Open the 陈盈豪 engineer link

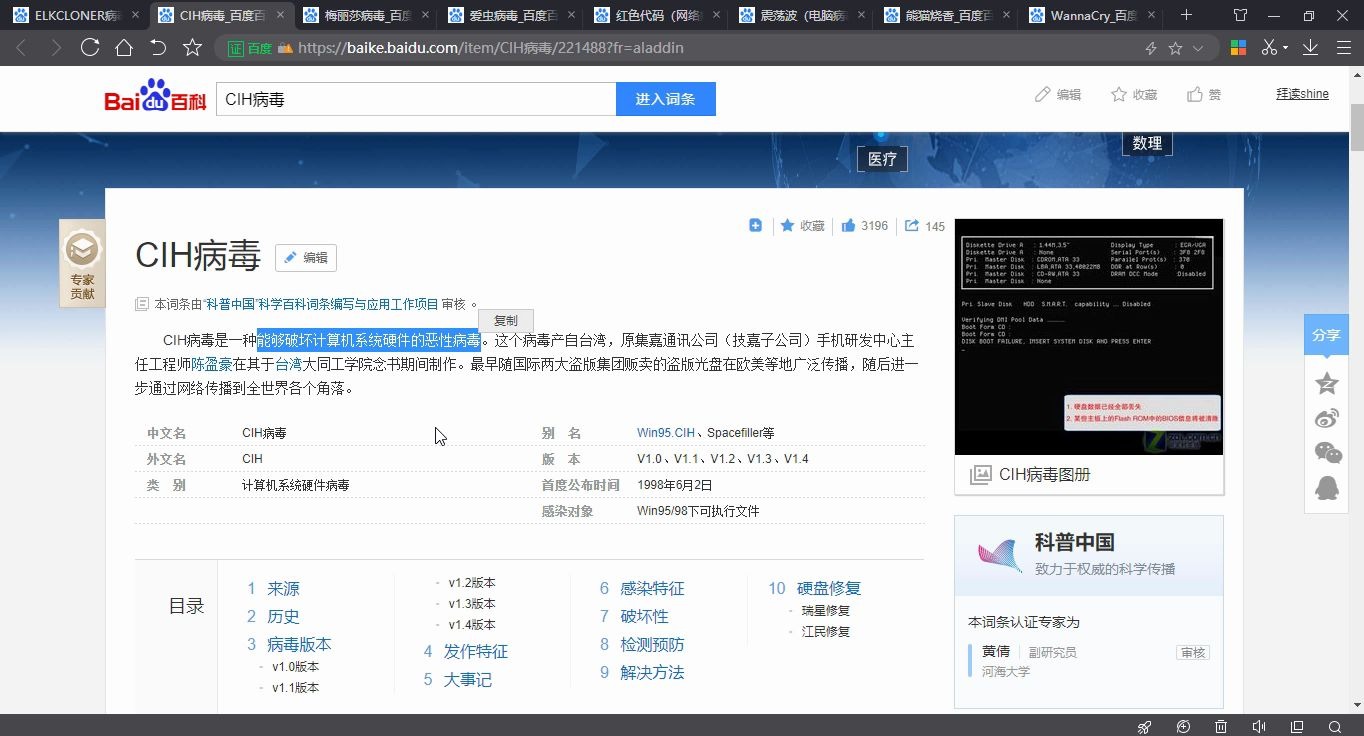(213, 364)
